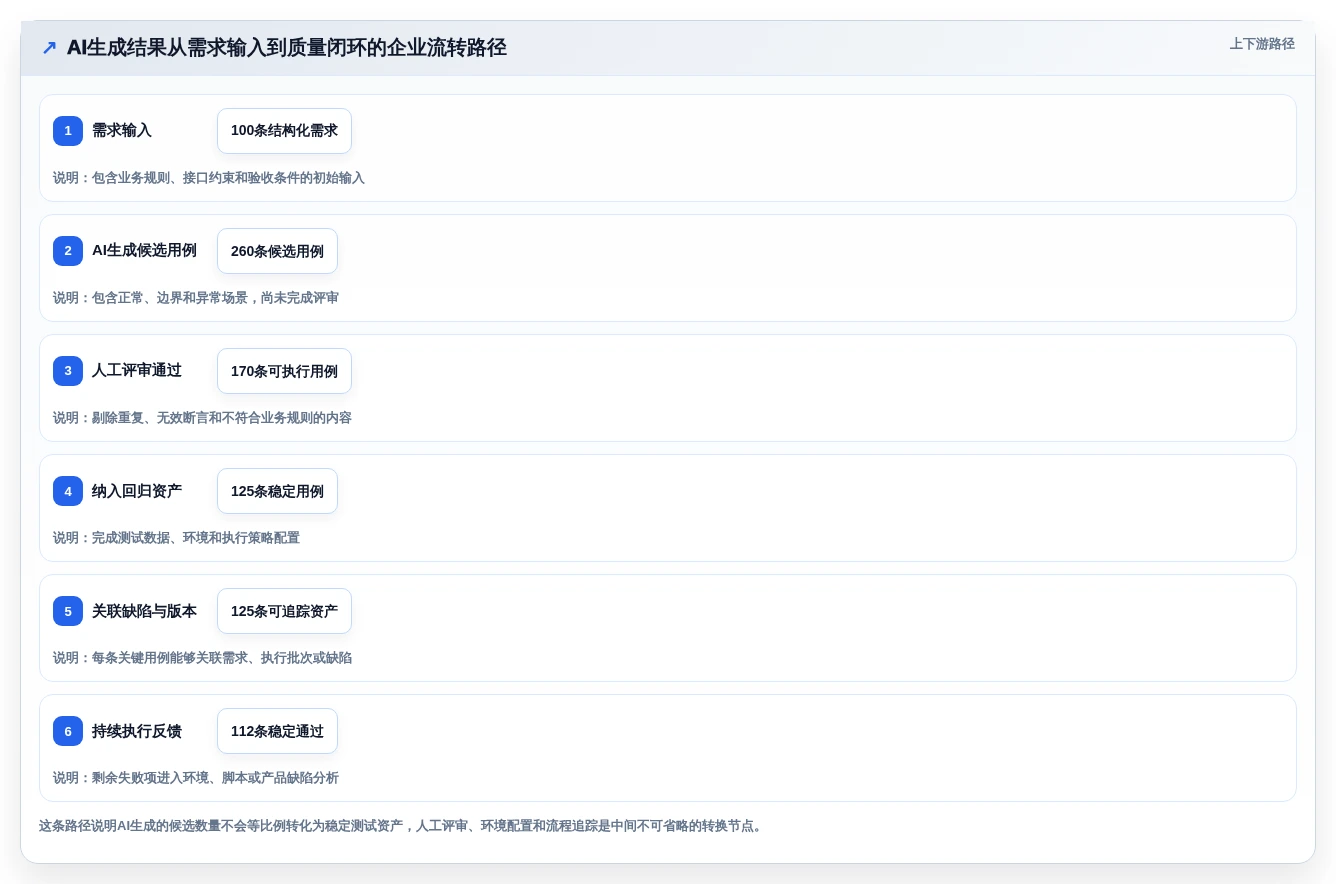
Task: Click the step 1 number badge
Action: [68, 131]
